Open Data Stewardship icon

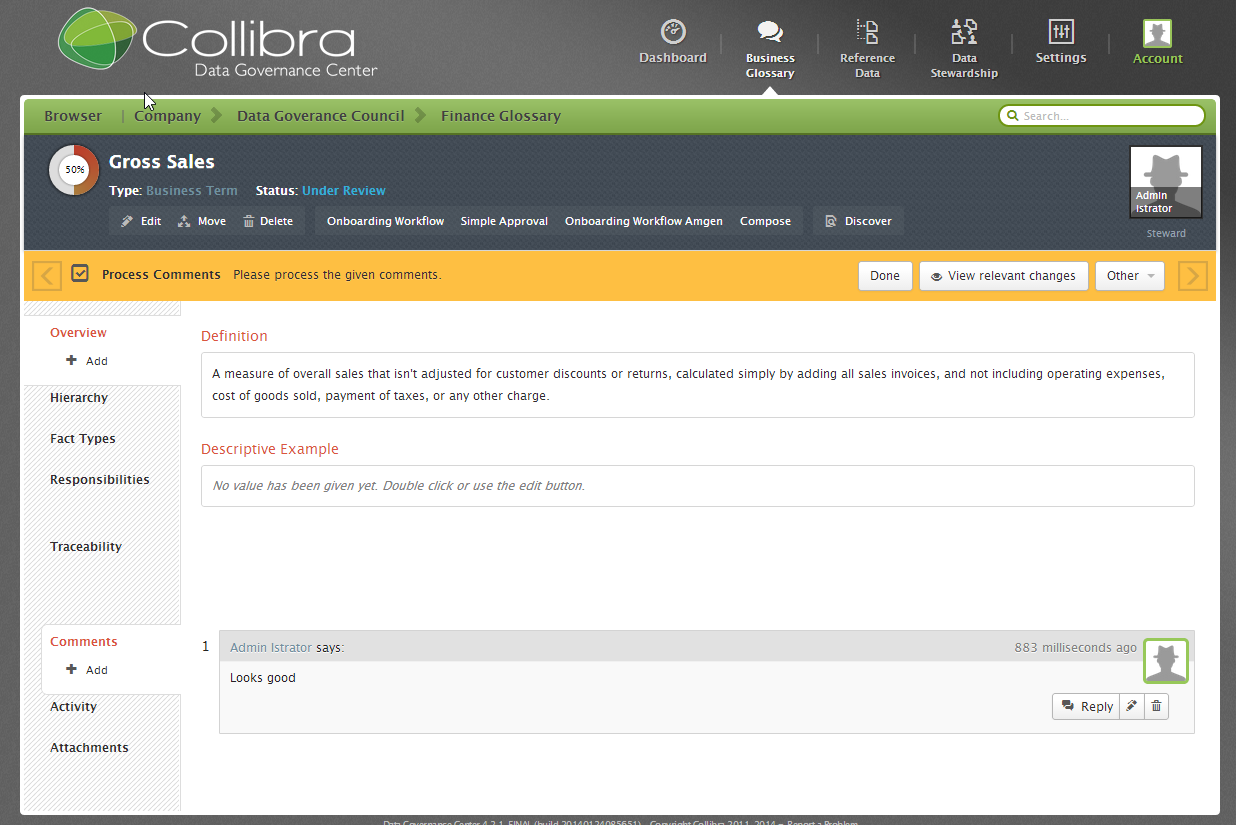coord(964,32)
